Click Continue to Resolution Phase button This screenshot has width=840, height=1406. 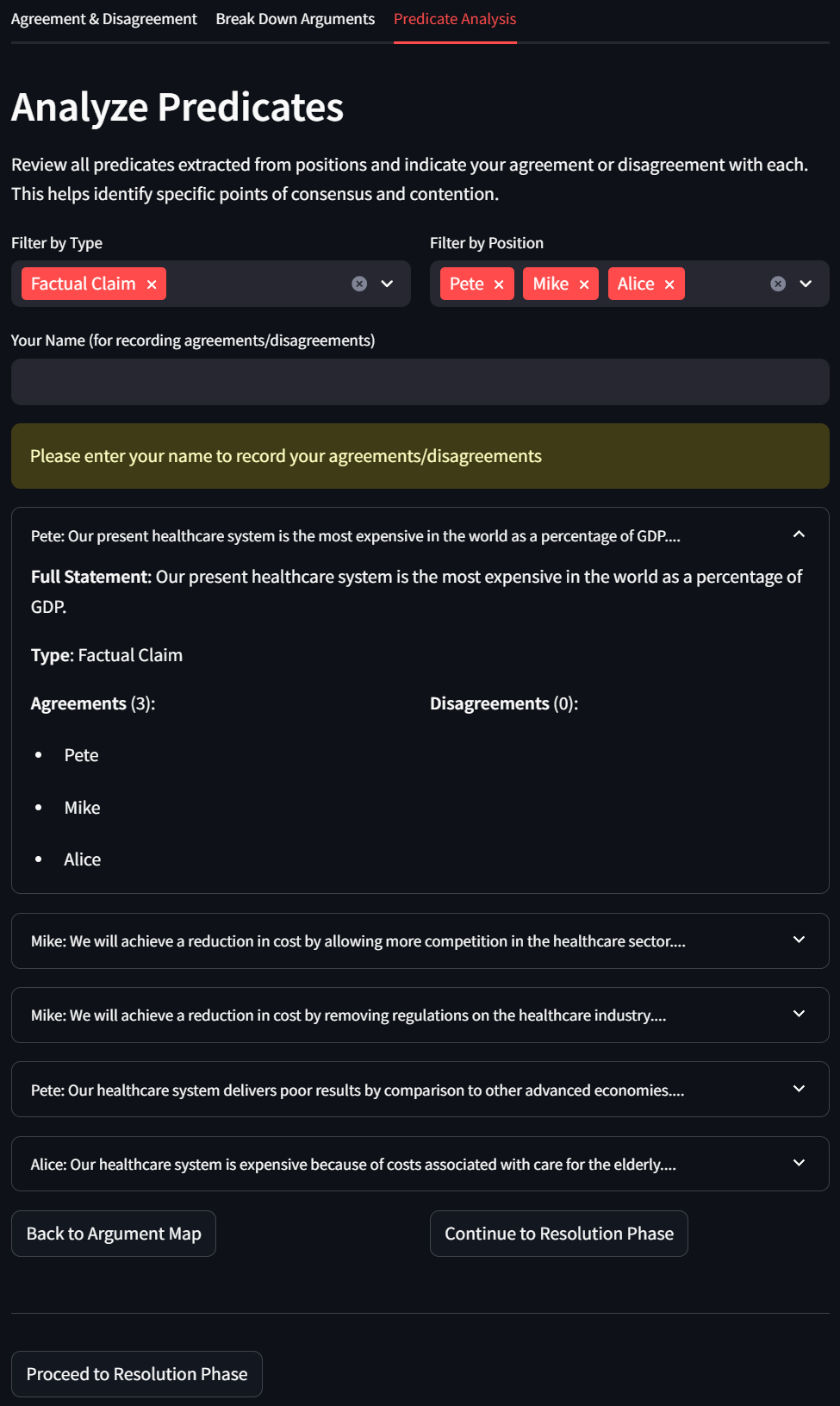pyautogui.click(x=559, y=1234)
